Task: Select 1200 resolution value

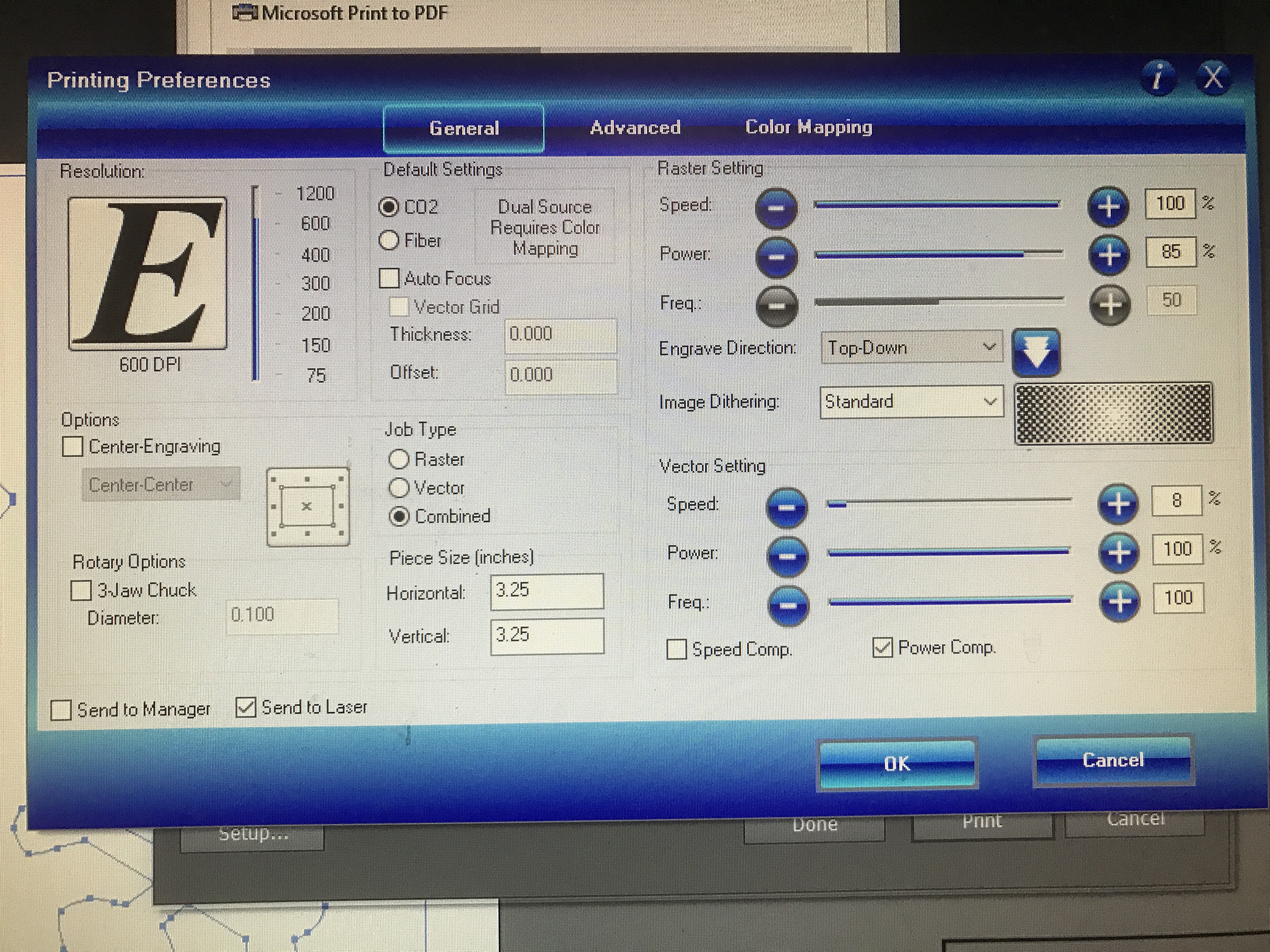Action: point(315,193)
